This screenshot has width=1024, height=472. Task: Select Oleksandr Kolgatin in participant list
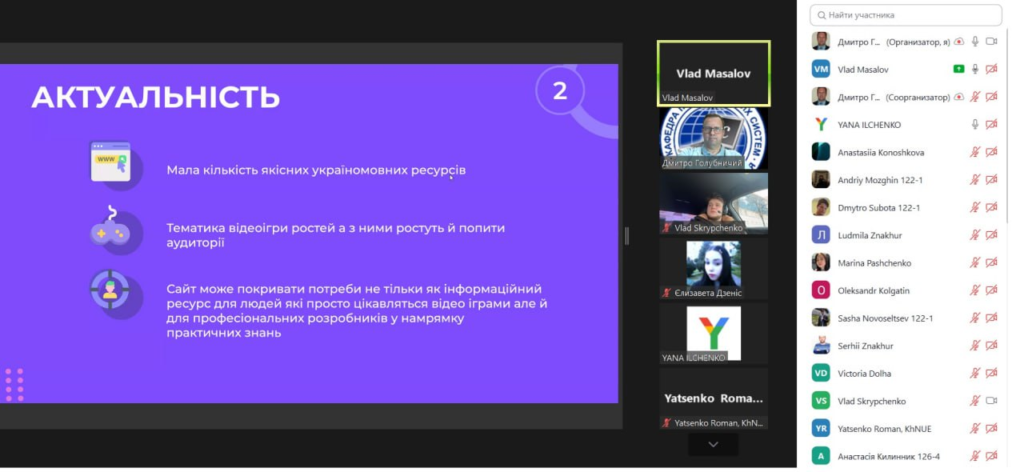(x=872, y=290)
